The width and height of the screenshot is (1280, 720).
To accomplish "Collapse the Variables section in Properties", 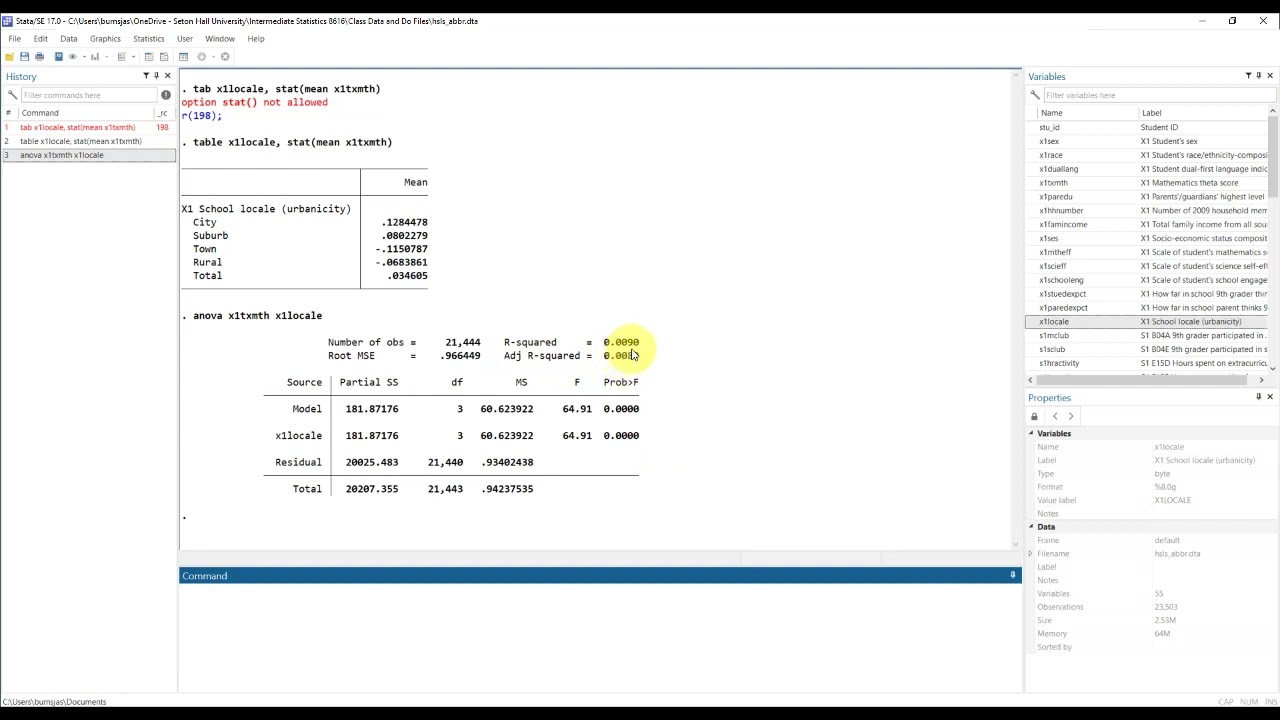I will (1031, 433).
